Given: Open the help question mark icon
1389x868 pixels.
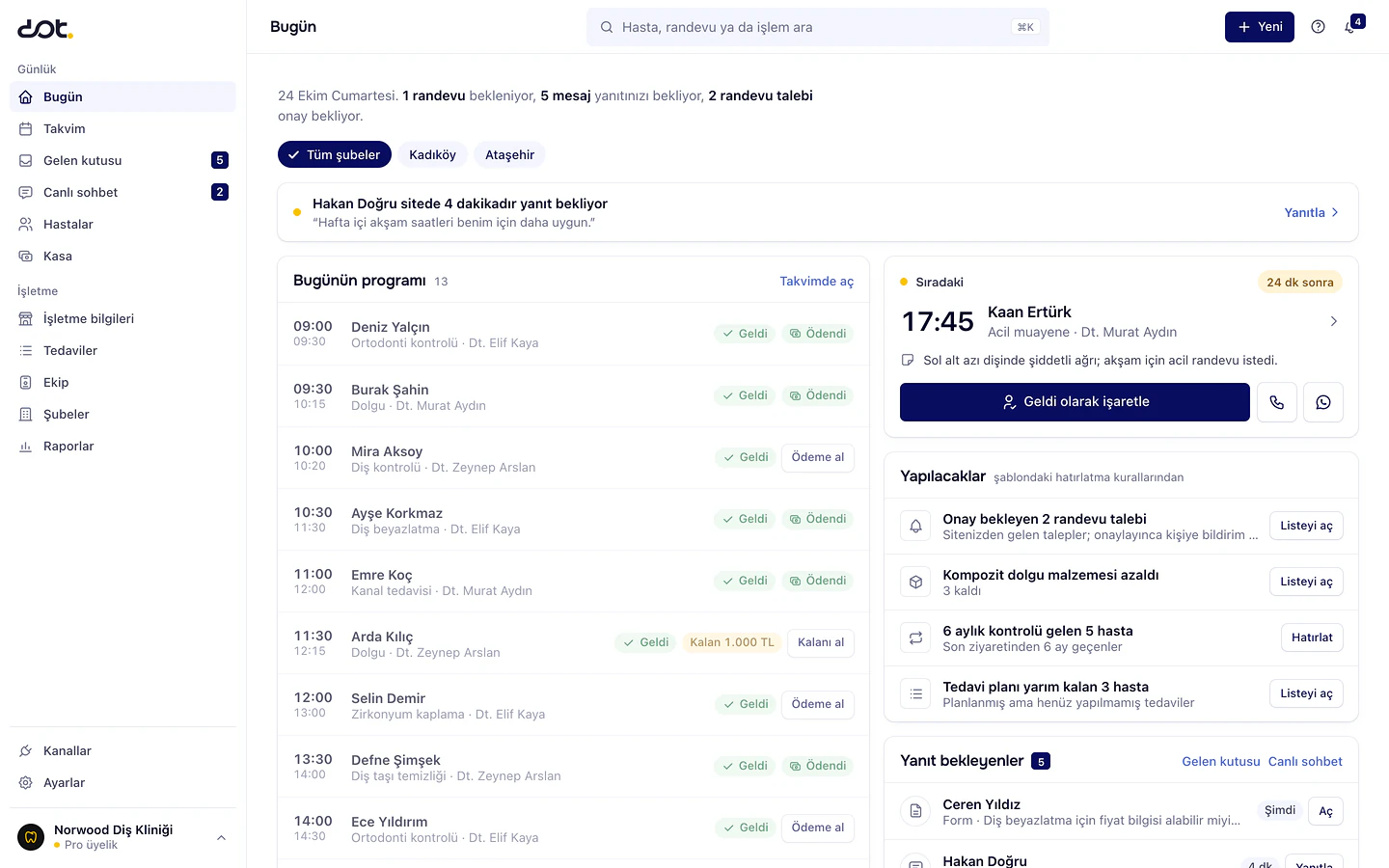Looking at the screenshot, I should (1318, 27).
